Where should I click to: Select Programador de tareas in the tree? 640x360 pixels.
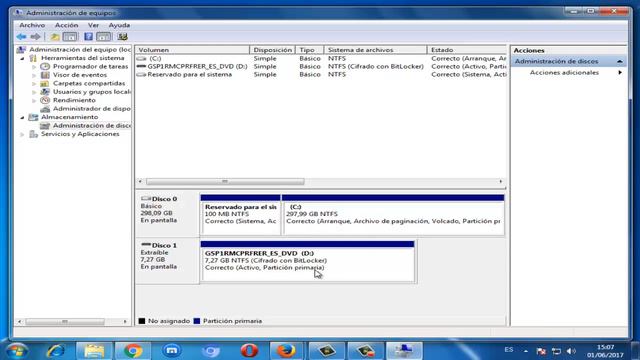tap(90, 67)
